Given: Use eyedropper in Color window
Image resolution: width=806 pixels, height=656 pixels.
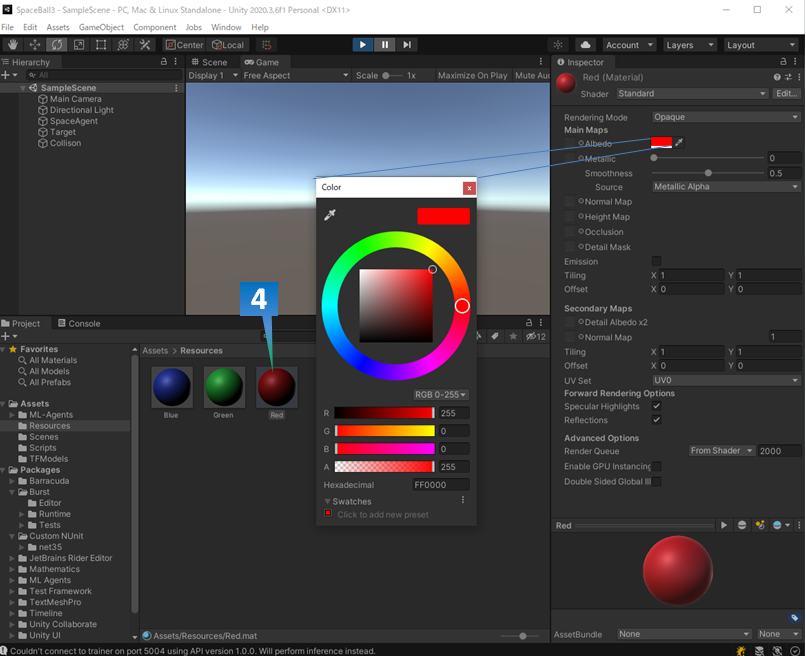Looking at the screenshot, I should click(329, 215).
